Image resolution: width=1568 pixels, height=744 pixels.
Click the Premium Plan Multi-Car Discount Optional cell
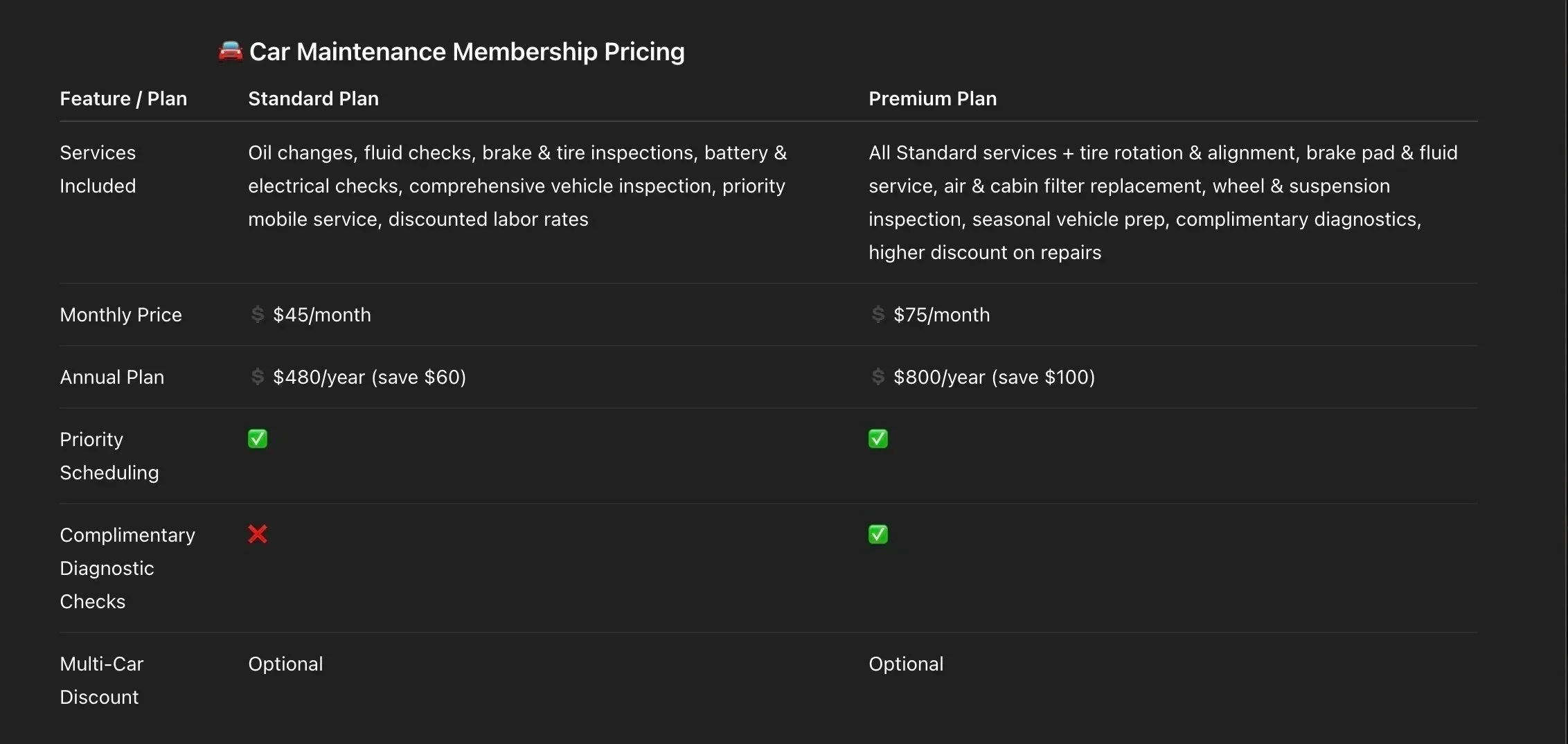point(906,664)
